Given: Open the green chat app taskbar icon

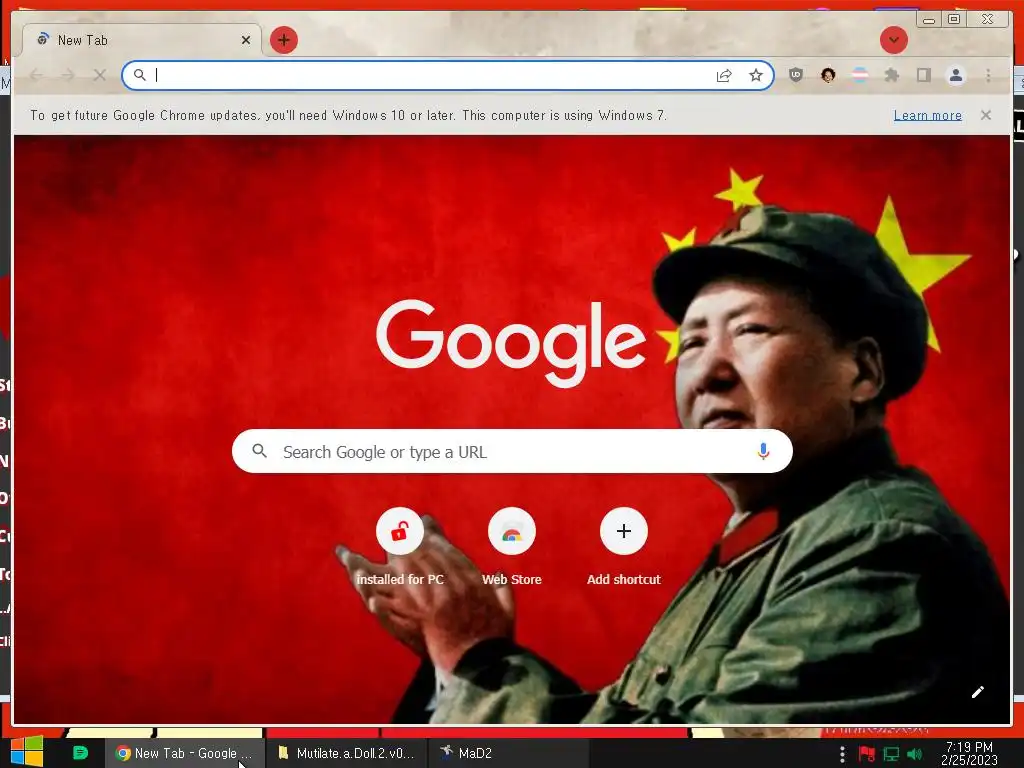Looking at the screenshot, I should point(80,752).
